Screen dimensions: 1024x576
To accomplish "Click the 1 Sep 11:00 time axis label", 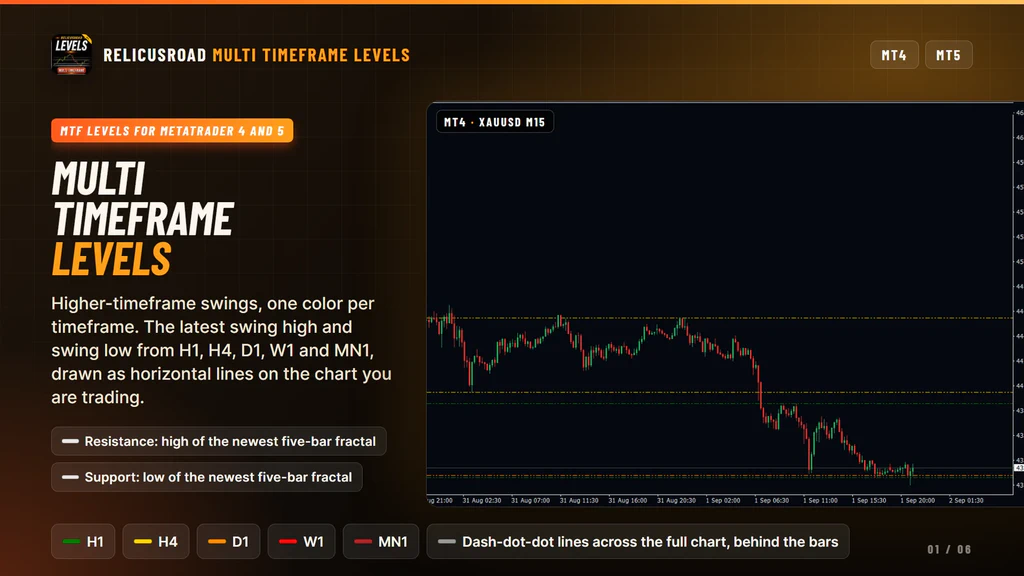I will (820, 500).
